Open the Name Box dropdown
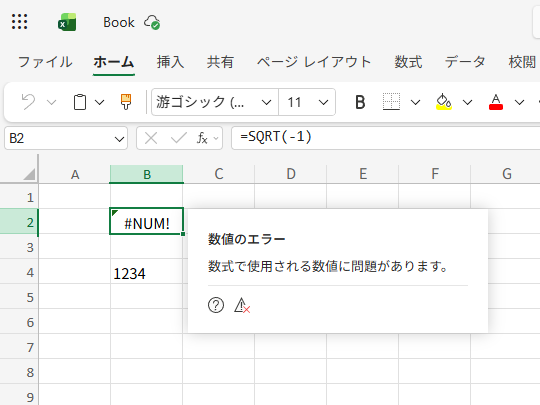Image resolution: width=540 pixels, height=405 pixels. pyautogui.click(x=120, y=139)
